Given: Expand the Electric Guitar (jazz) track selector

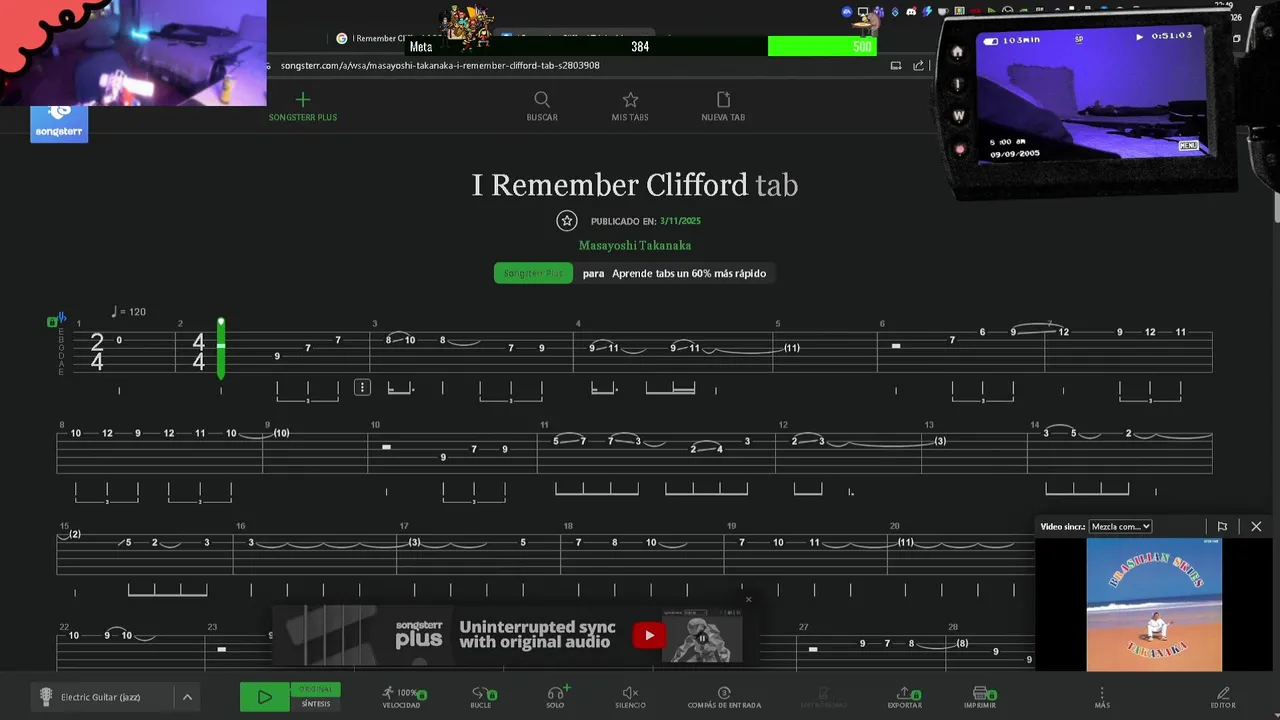Looking at the screenshot, I should tap(187, 697).
